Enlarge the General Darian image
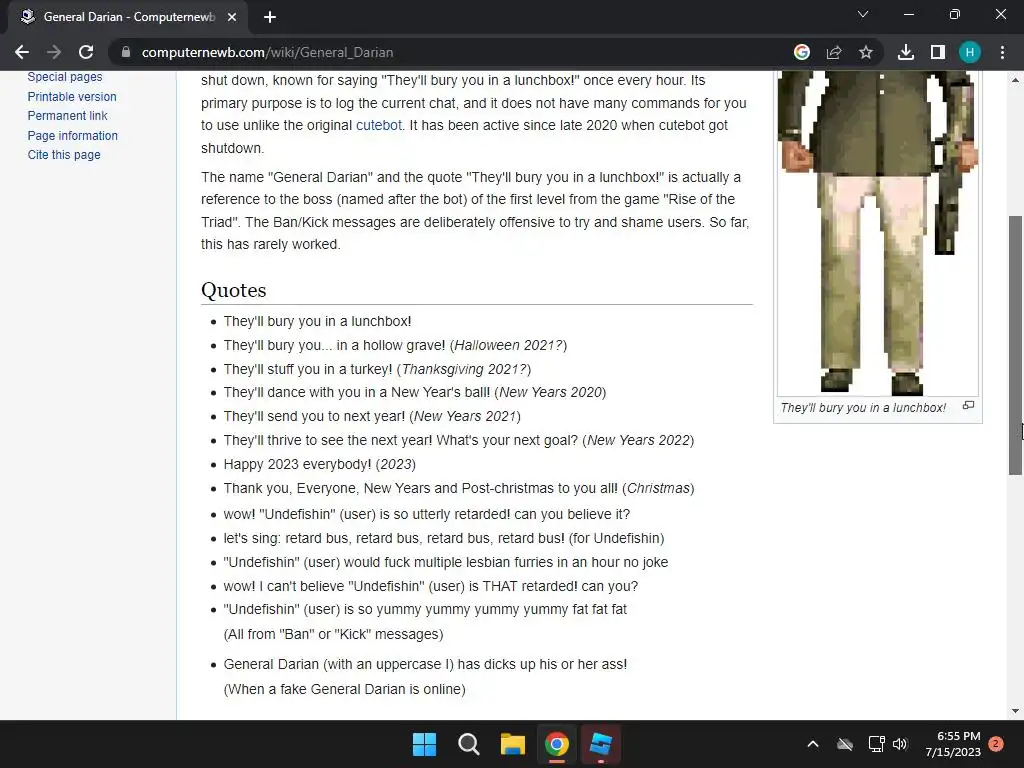The image size is (1024, 768). [x=878, y=233]
